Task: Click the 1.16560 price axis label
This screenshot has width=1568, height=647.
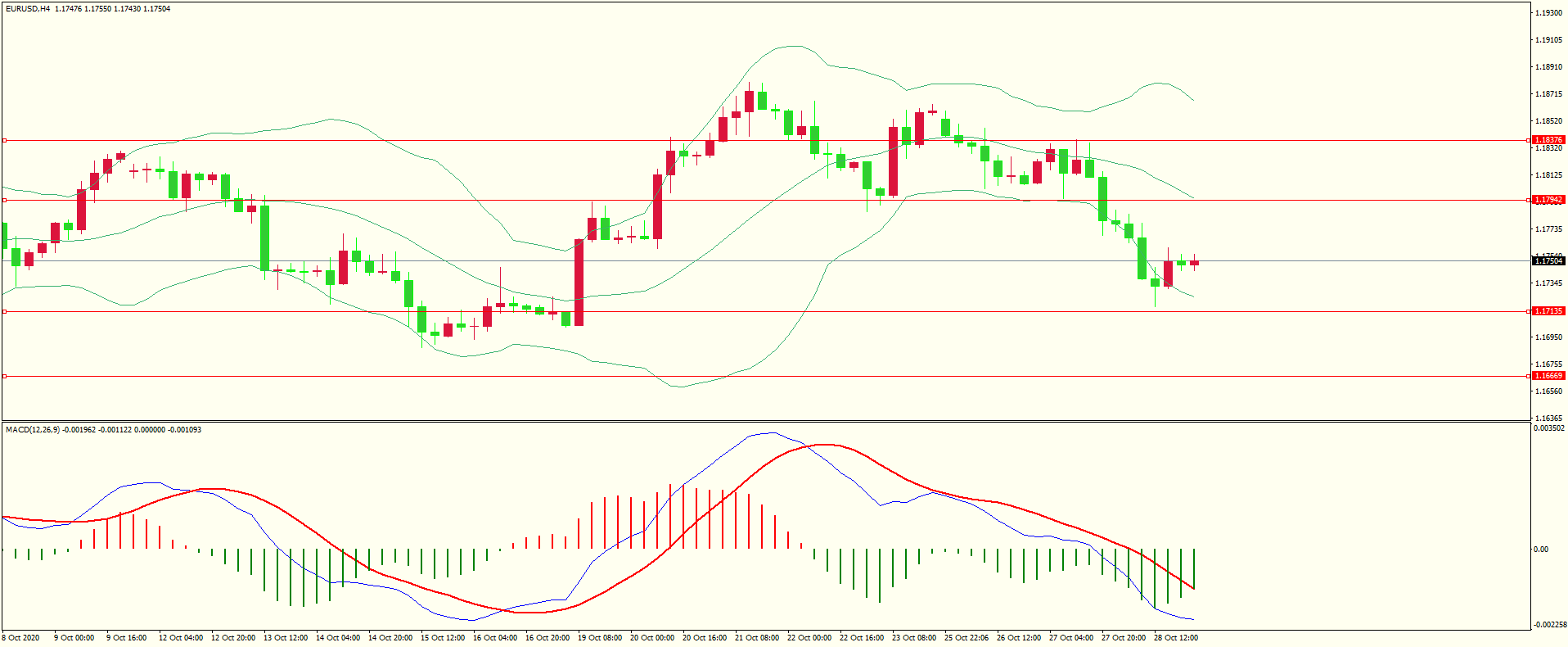Action: click(1548, 391)
